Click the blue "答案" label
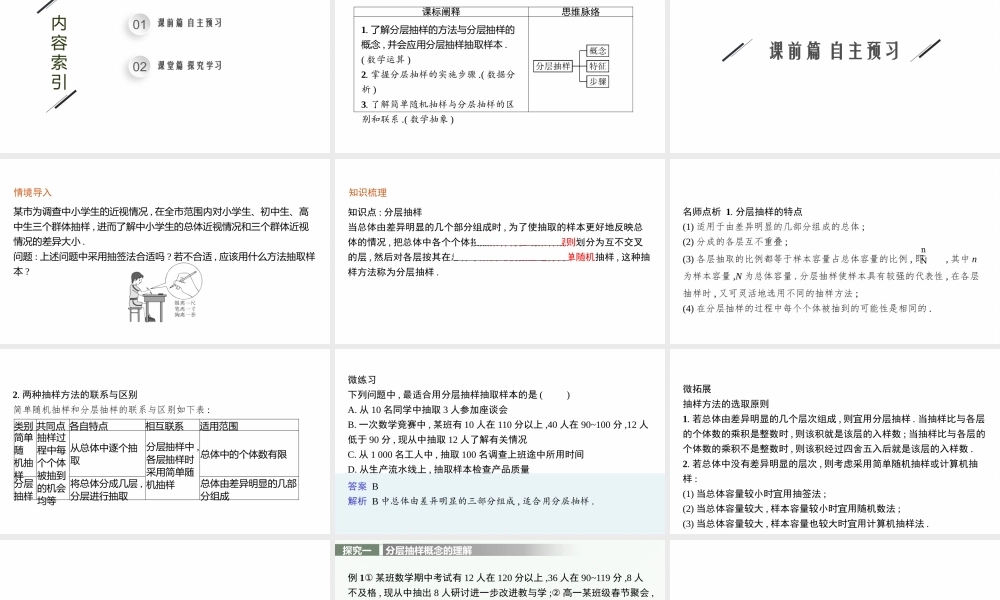The image size is (1000, 600). tap(356, 486)
